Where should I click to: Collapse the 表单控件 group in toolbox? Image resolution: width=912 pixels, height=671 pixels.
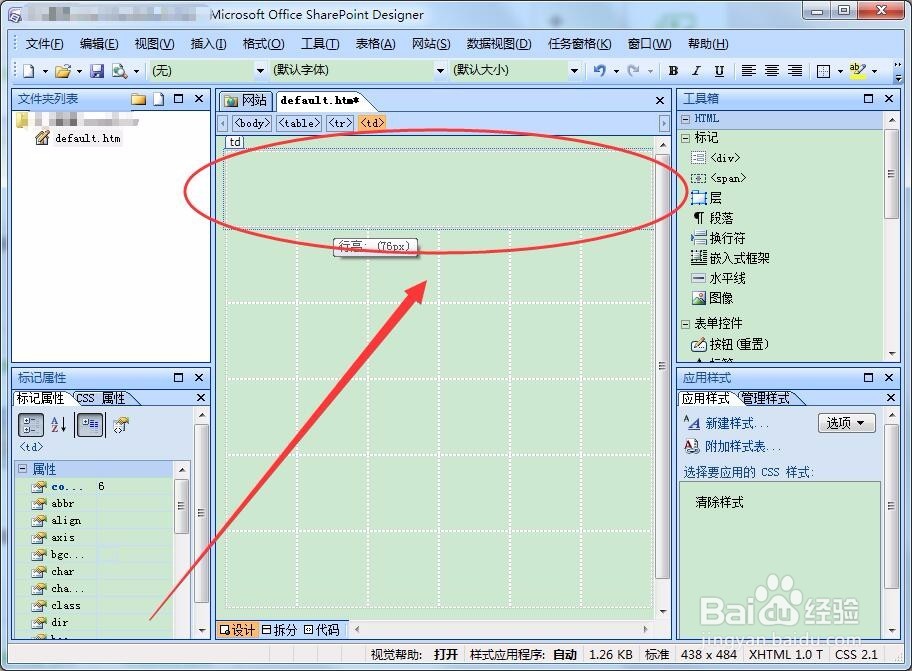(686, 324)
